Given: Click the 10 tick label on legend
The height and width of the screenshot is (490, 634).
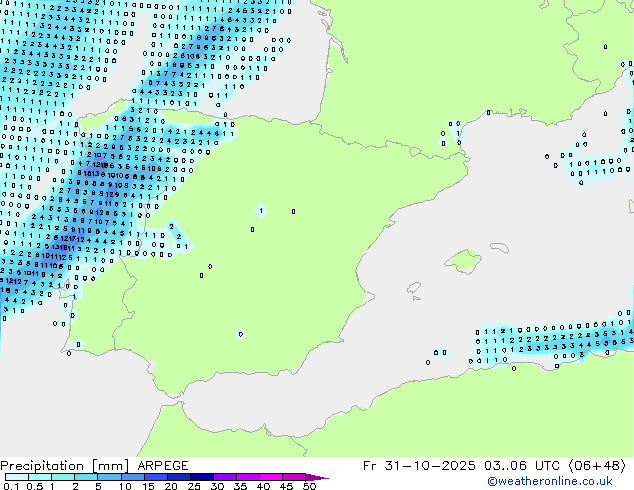Looking at the screenshot, I should [x=123, y=487].
